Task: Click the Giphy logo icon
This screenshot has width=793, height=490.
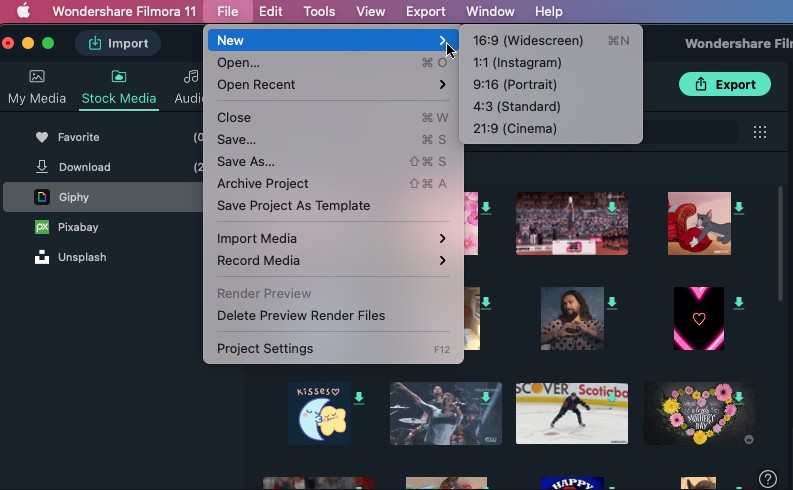Action: click(x=42, y=197)
